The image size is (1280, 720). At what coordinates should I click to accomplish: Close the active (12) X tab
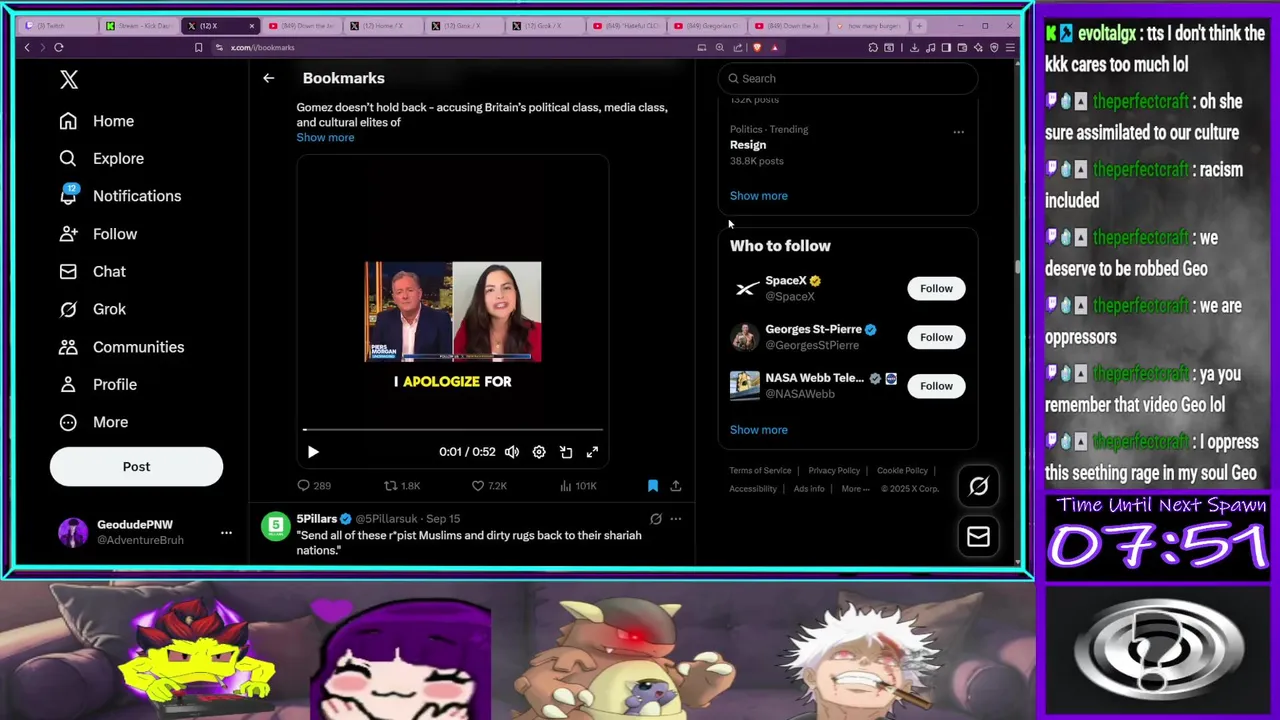point(252,26)
